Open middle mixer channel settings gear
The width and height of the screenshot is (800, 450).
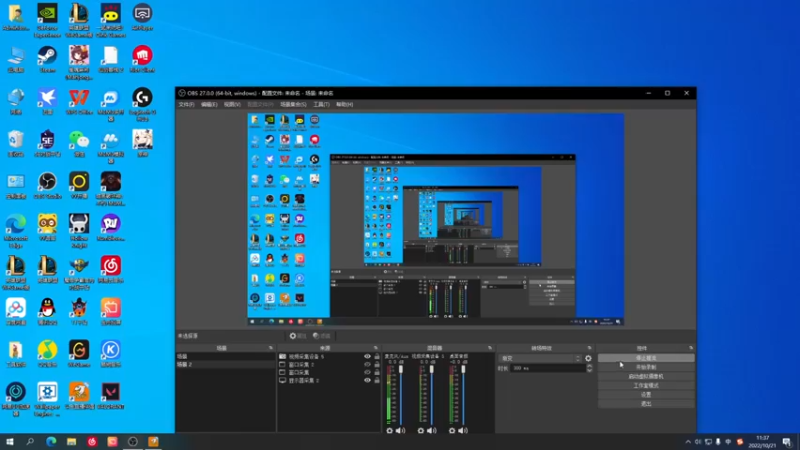(x=421, y=431)
